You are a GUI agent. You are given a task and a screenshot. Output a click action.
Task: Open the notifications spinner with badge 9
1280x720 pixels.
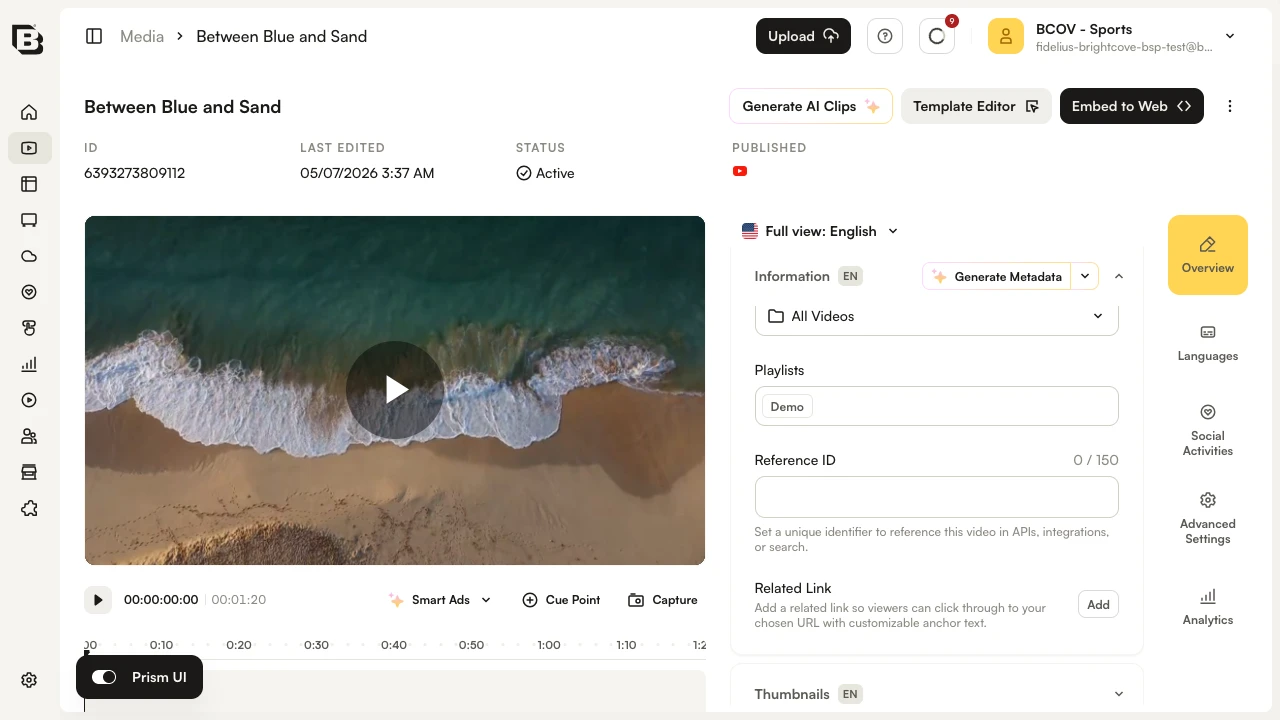click(937, 36)
